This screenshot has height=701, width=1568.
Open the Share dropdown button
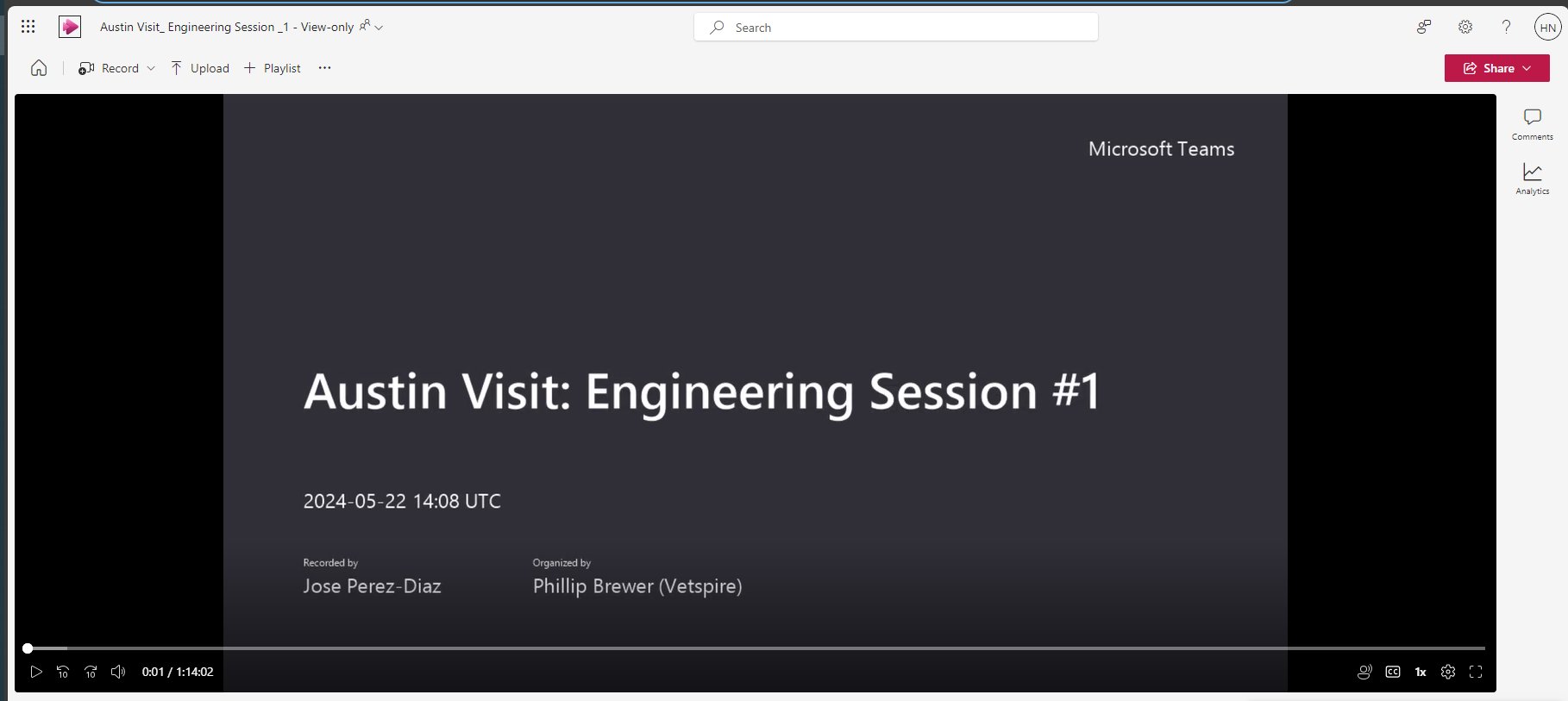tap(1497, 68)
